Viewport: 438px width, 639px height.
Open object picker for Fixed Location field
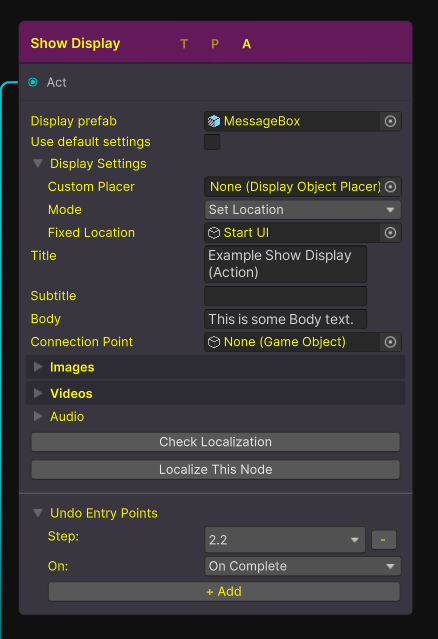(x=390, y=233)
